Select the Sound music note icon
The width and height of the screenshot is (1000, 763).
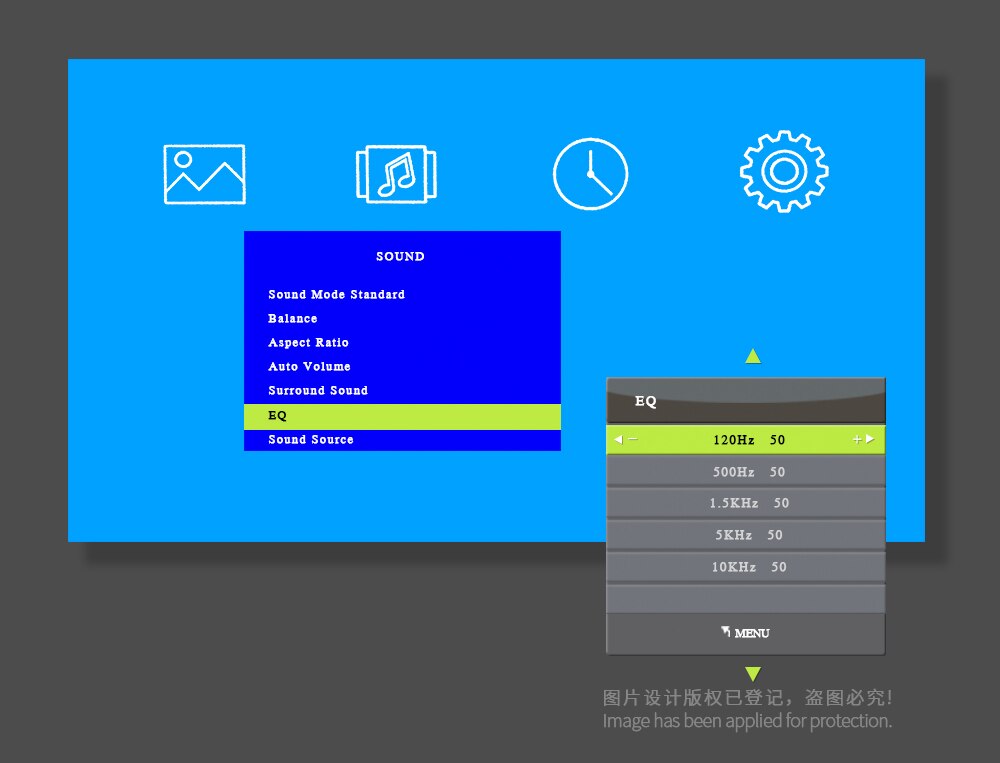point(396,174)
